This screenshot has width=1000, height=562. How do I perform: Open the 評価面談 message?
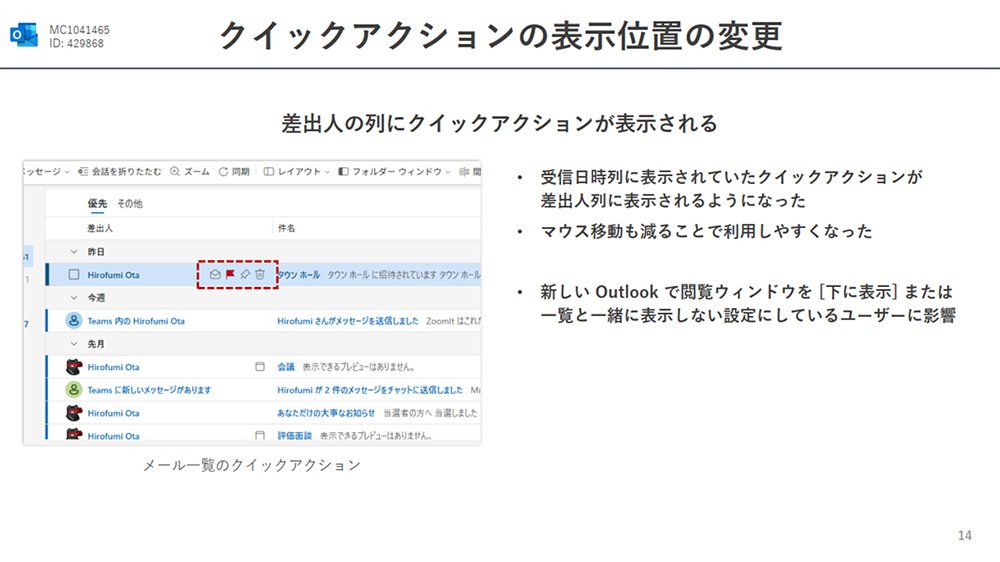point(294,436)
